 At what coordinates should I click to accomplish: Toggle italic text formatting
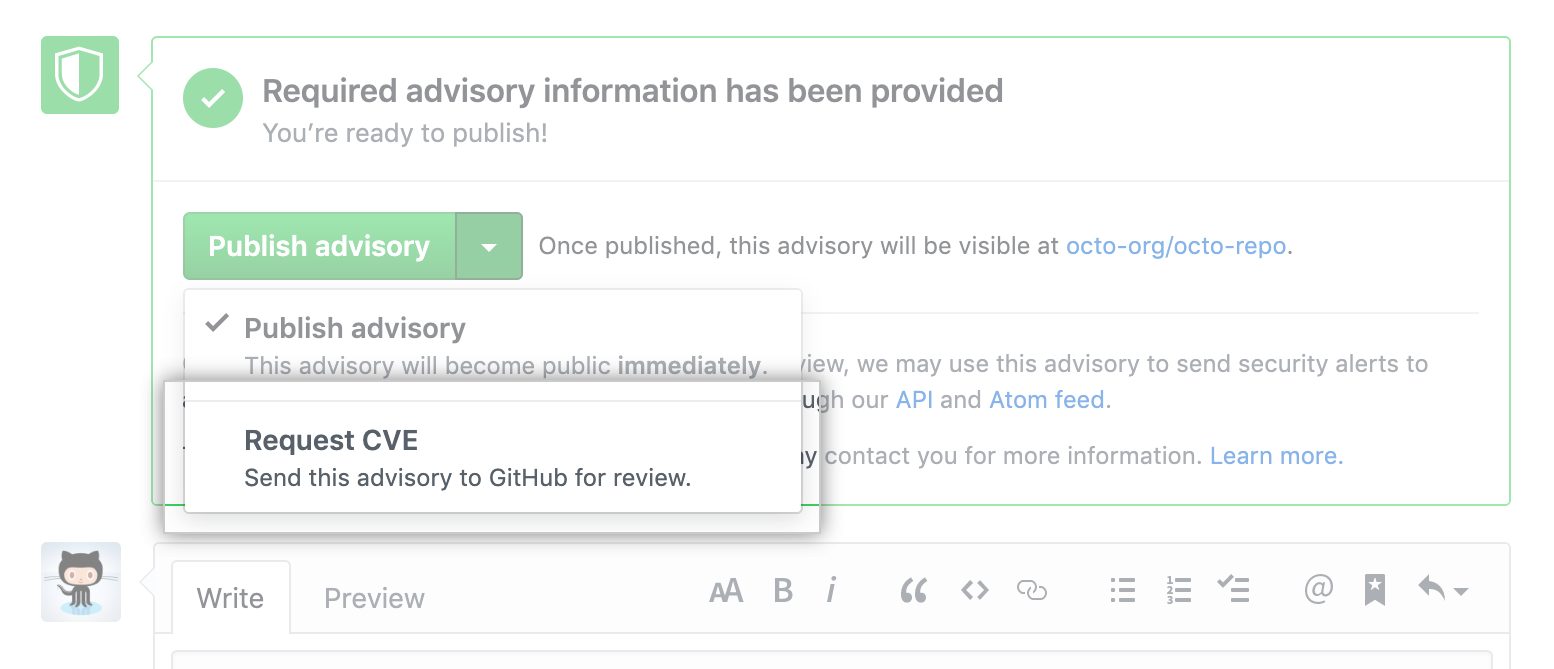[831, 591]
